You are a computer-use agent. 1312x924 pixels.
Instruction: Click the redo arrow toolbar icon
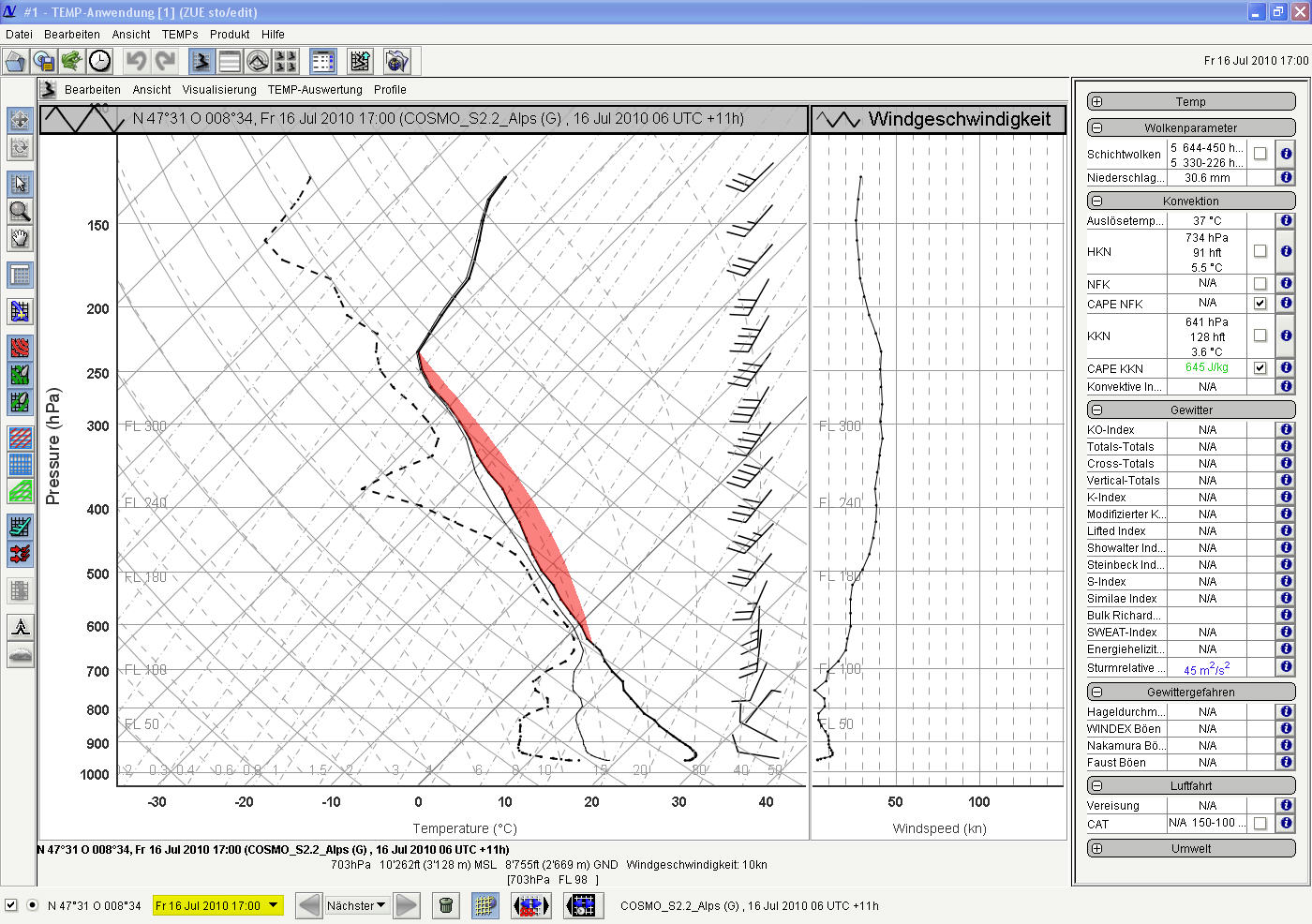pyautogui.click(x=165, y=62)
